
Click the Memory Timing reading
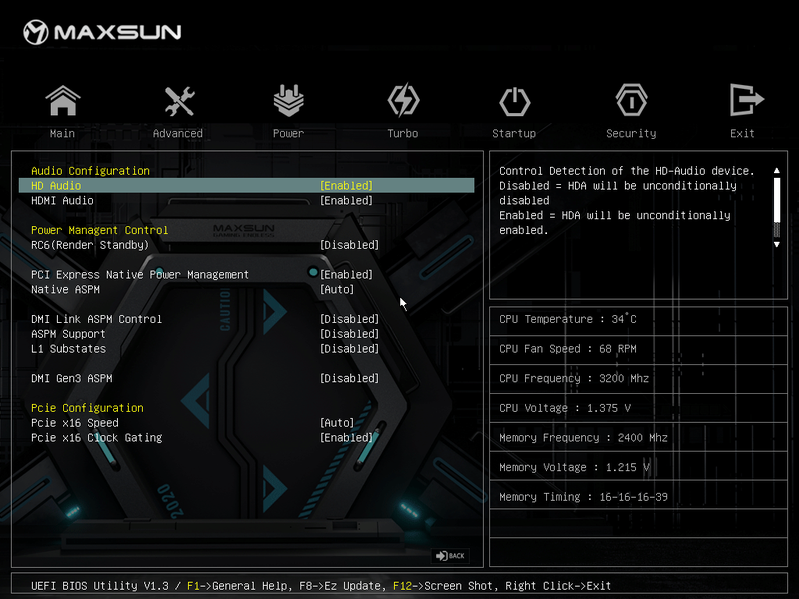pyautogui.click(x=583, y=497)
